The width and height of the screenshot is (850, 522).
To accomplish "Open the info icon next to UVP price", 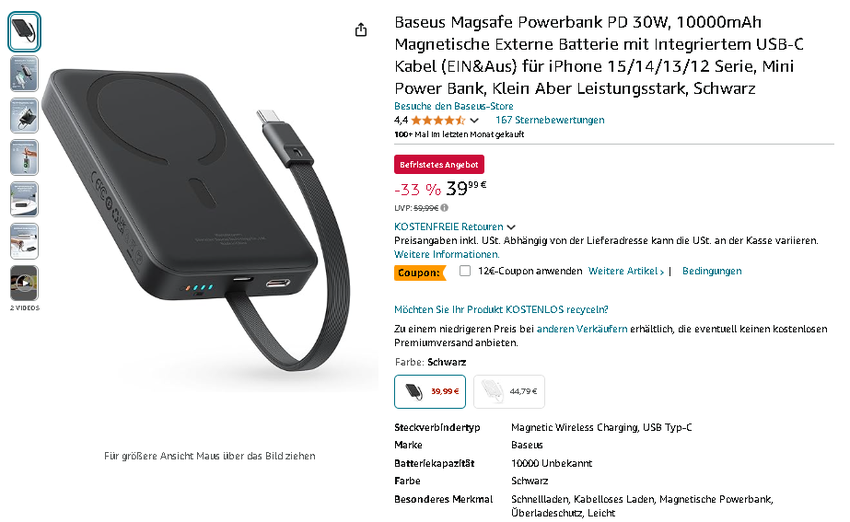I will click(x=445, y=208).
